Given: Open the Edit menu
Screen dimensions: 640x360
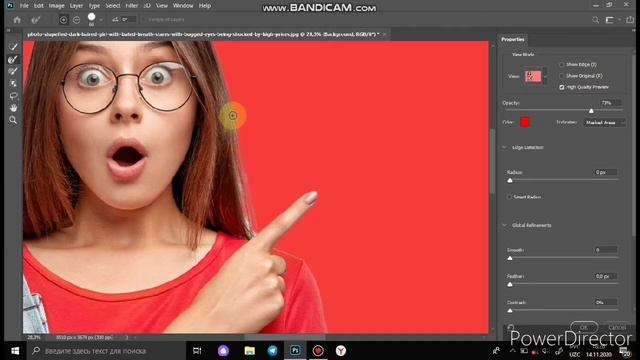Looking at the screenshot, I should (38, 6).
